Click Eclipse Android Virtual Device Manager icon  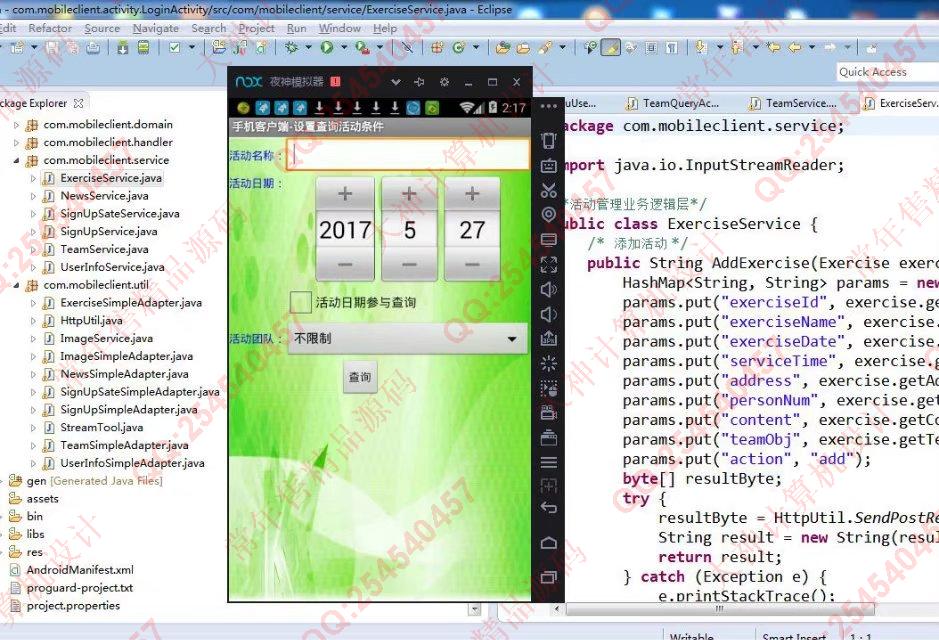[x=143, y=47]
